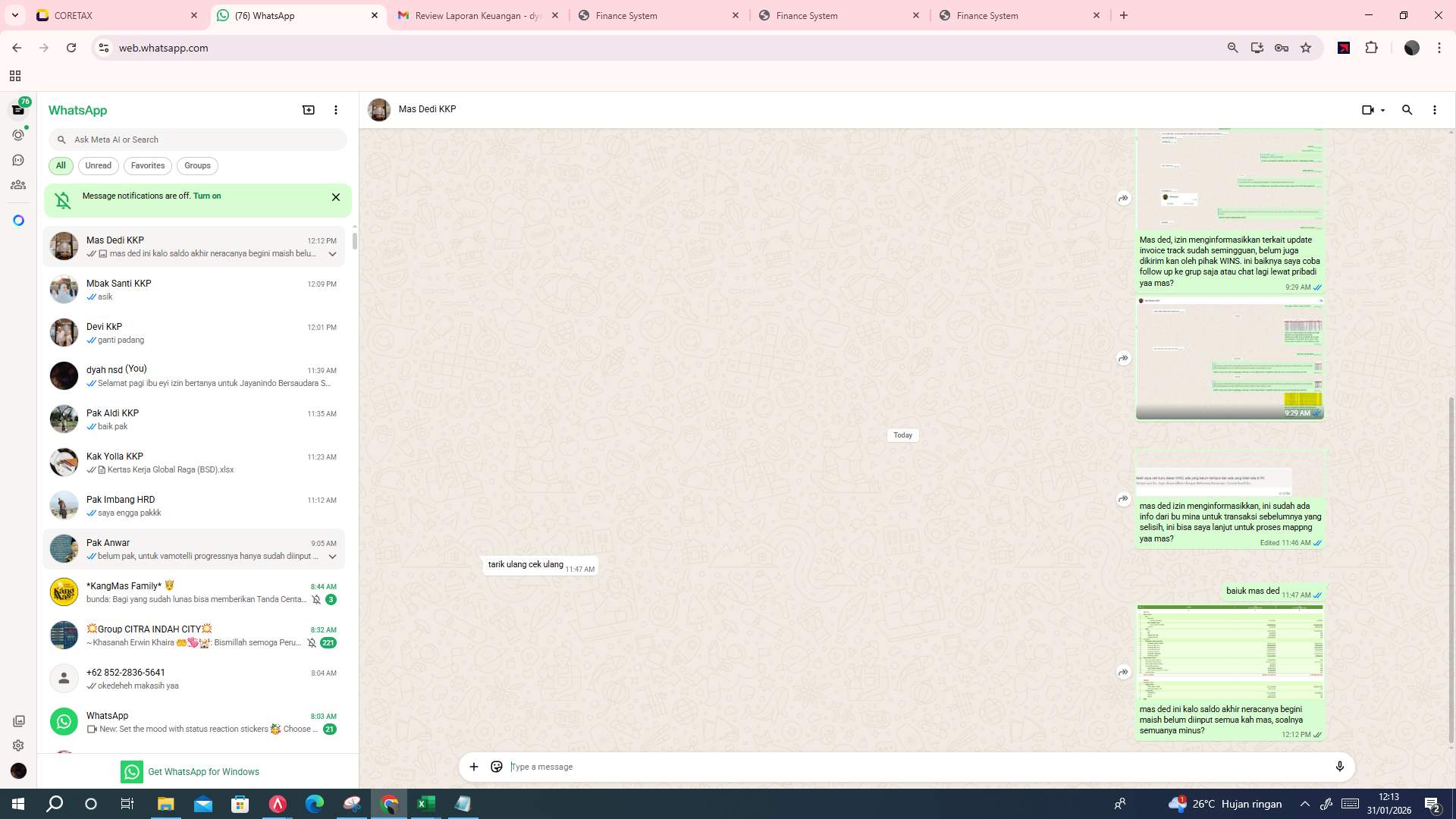Open Meta AI from the sidebar
Viewport: 1456px width, 819px height.
click(x=17, y=219)
